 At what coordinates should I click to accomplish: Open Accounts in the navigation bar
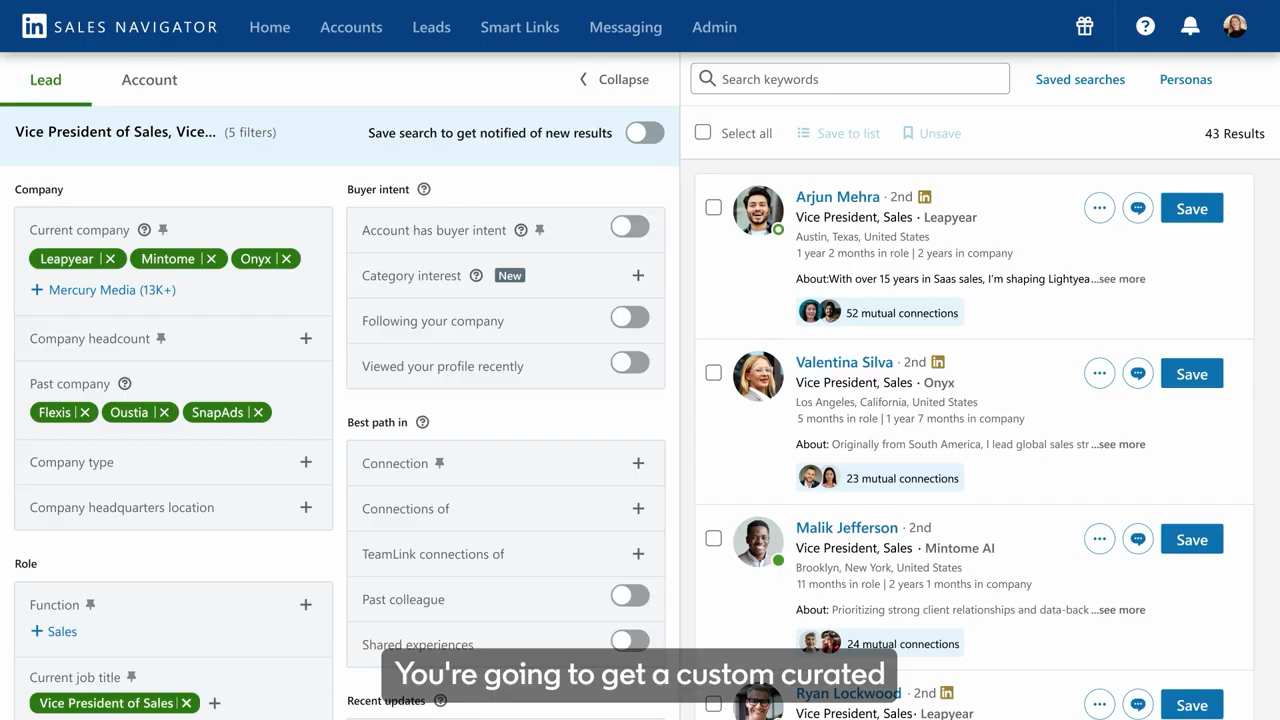point(351,27)
